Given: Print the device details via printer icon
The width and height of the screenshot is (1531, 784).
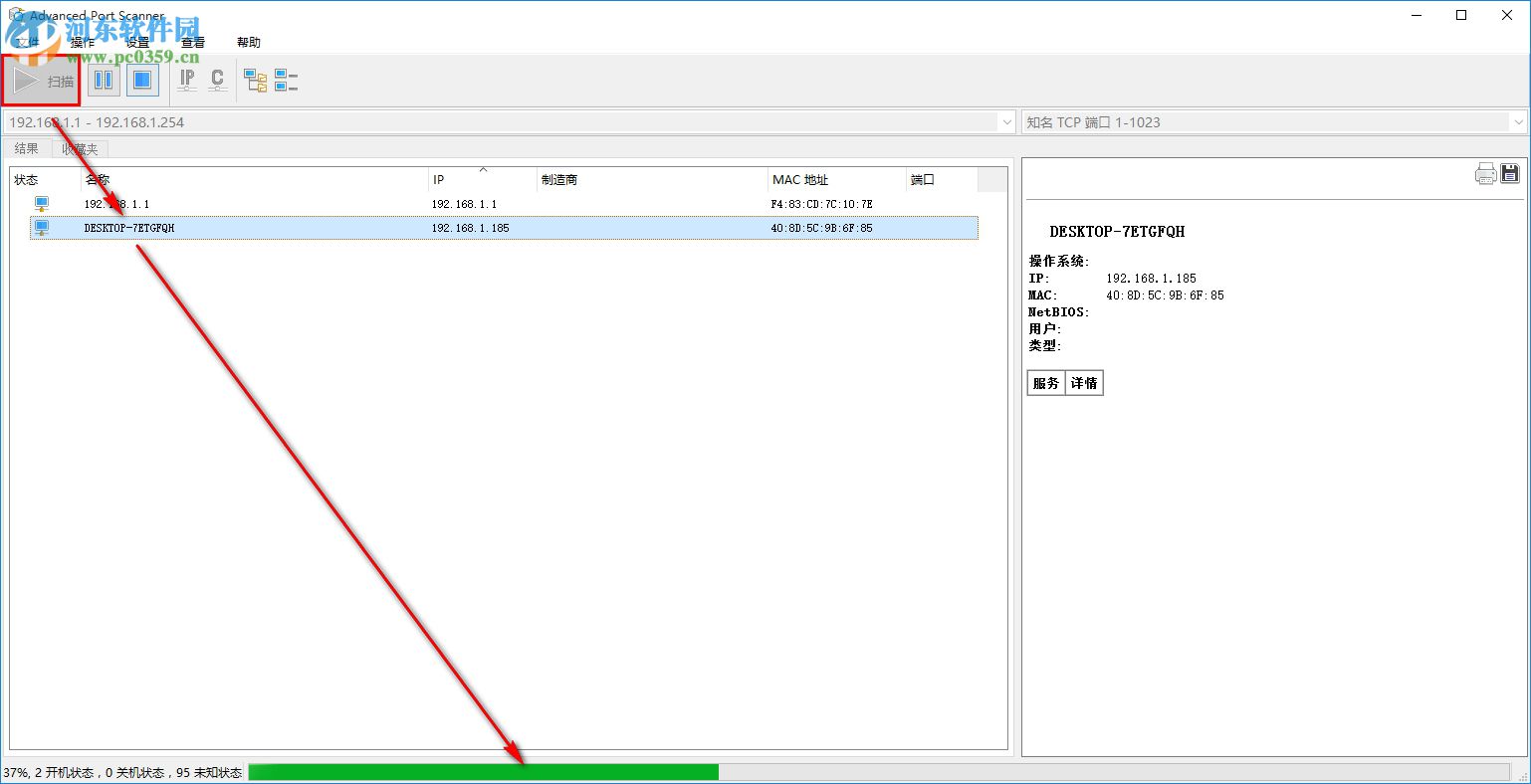Looking at the screenshot, I should tap(1485, 173).
